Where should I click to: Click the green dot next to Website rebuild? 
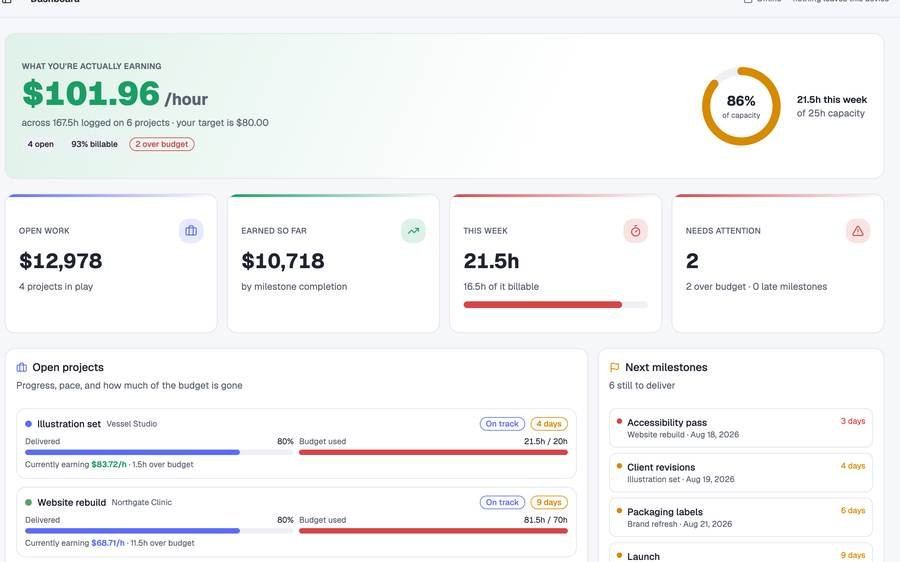pyautogui.click(x=28, y=502)
